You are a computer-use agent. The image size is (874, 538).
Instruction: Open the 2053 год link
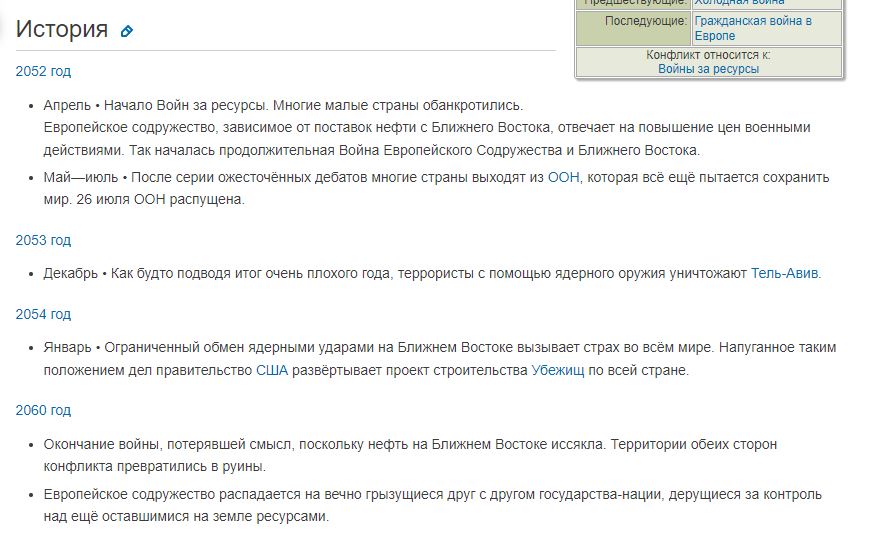tap(43, 240)
